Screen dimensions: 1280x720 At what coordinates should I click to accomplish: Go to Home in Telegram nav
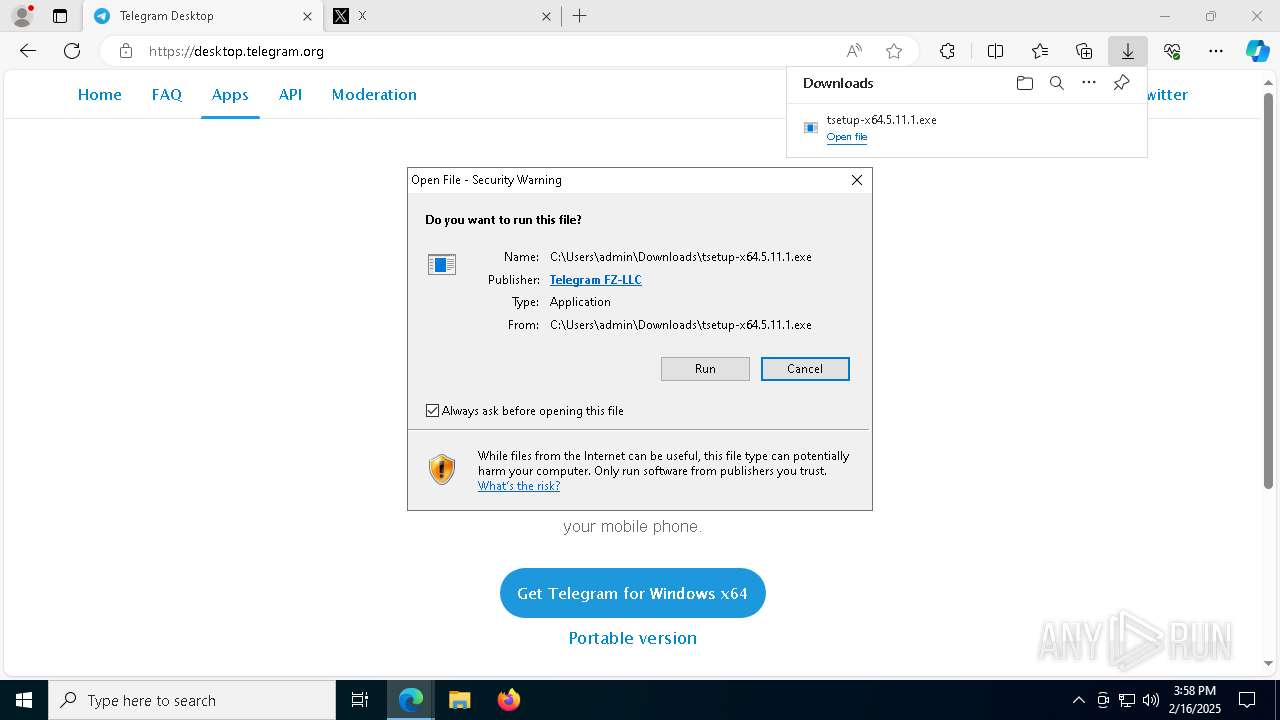(100, 94)
